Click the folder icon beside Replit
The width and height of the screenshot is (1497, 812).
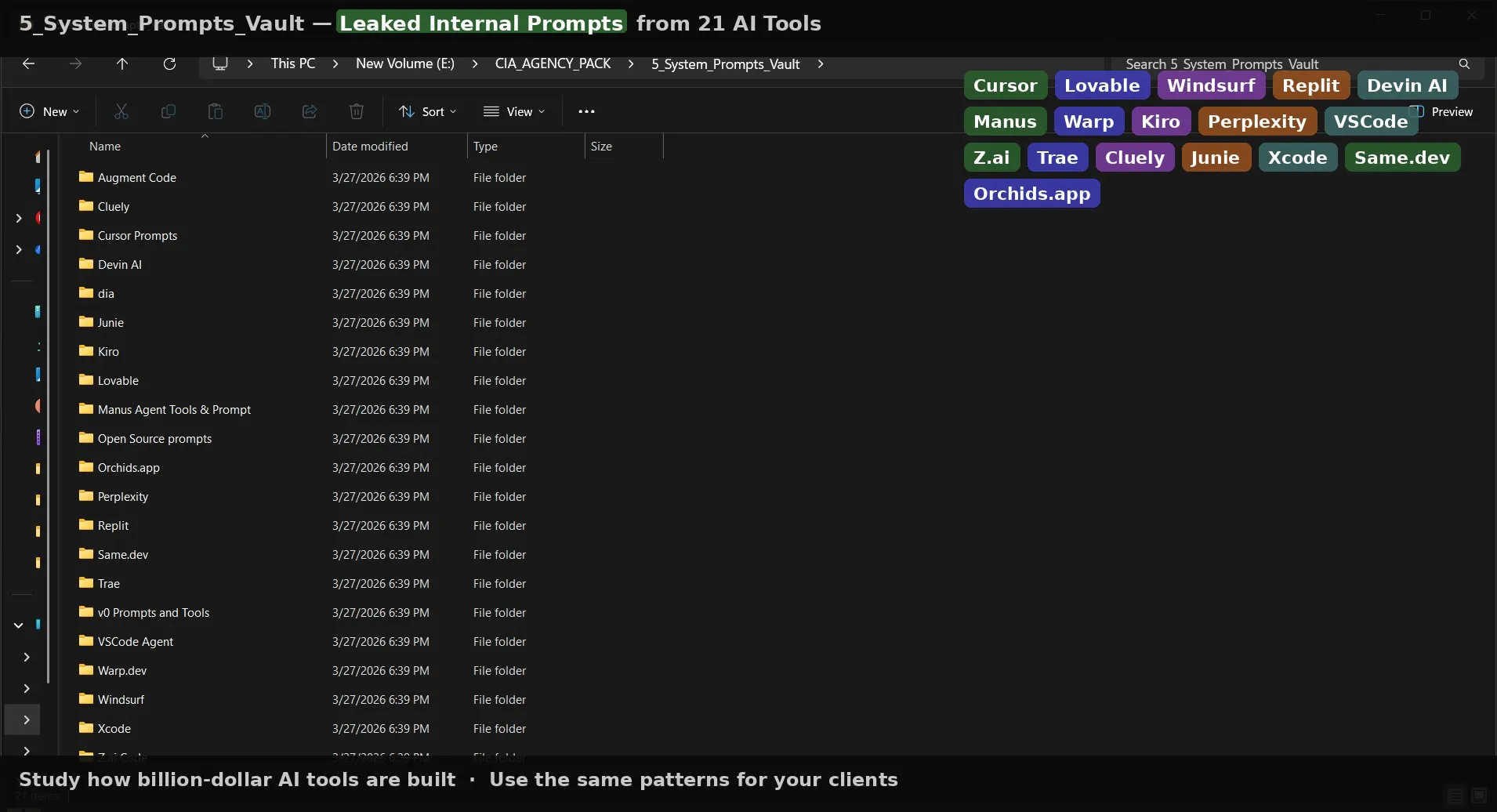[86, 525]
